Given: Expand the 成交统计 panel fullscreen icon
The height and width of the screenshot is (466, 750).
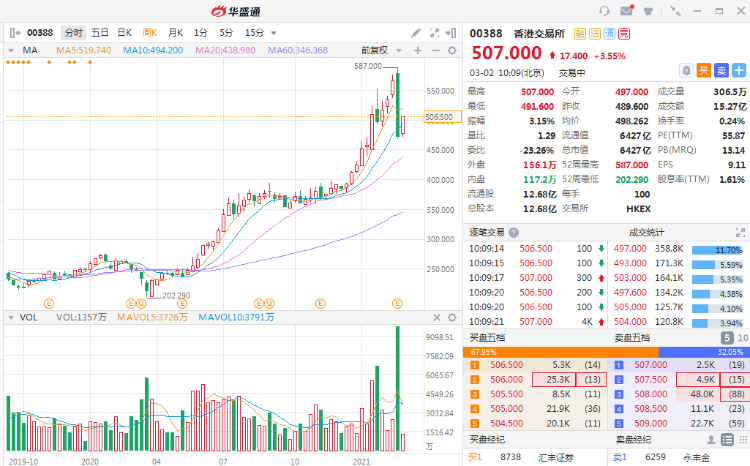Looking at the screenshot, I should click(x=740, y=233).
